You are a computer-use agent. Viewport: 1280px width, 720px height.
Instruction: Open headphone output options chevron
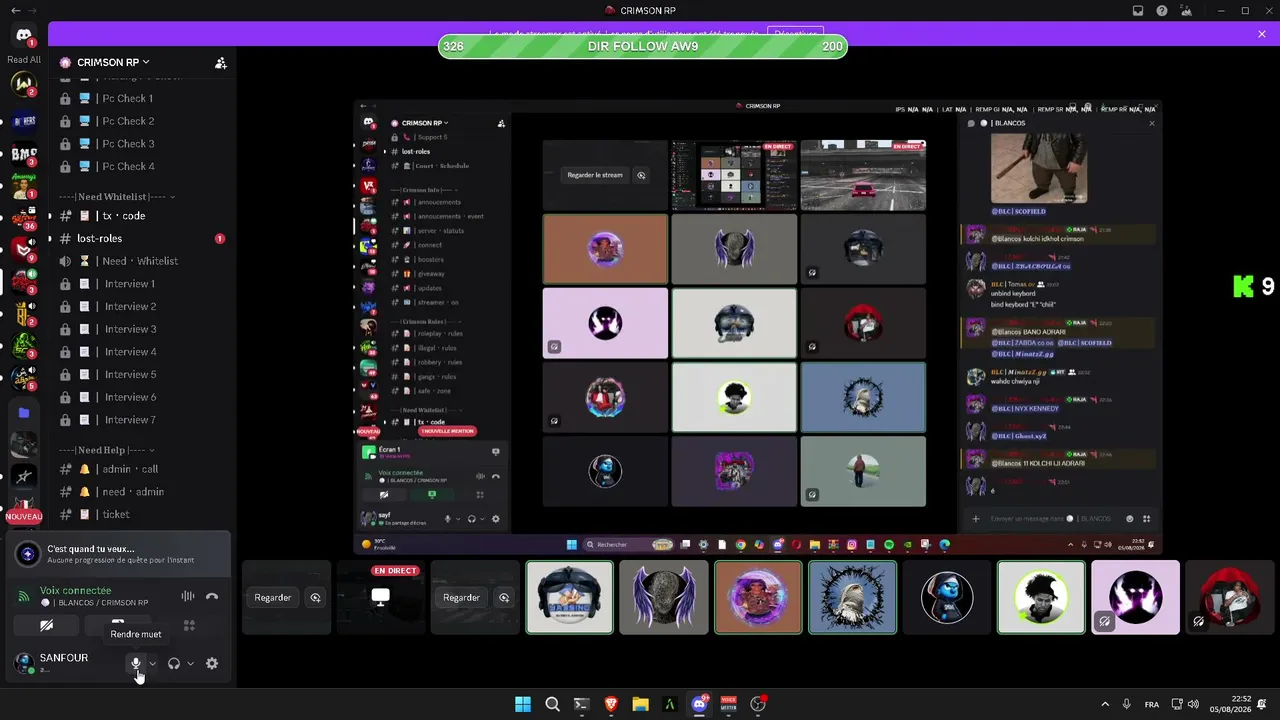[x=190, y=663]
